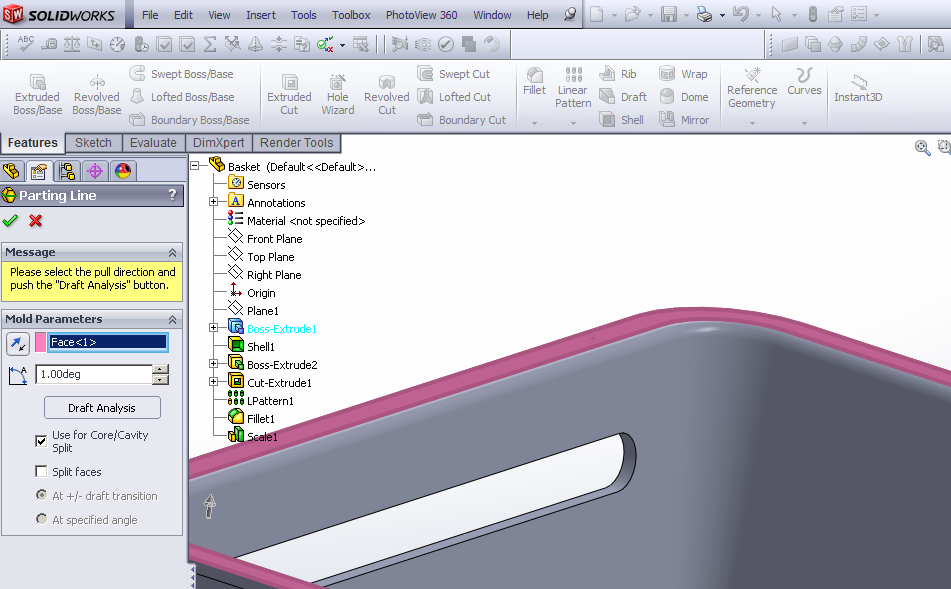Collapse the Mold Parameters section

[172, 319]
